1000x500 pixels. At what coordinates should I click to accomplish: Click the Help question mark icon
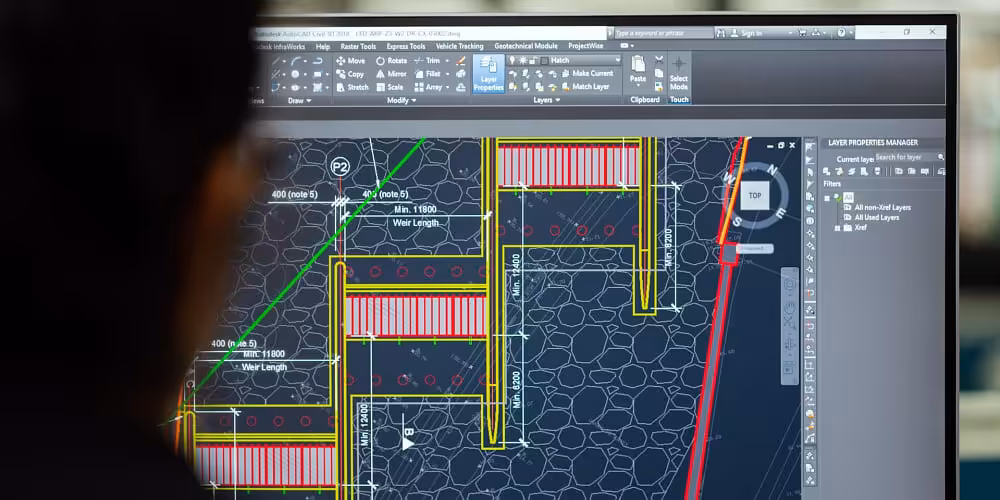tap(842, 33)
